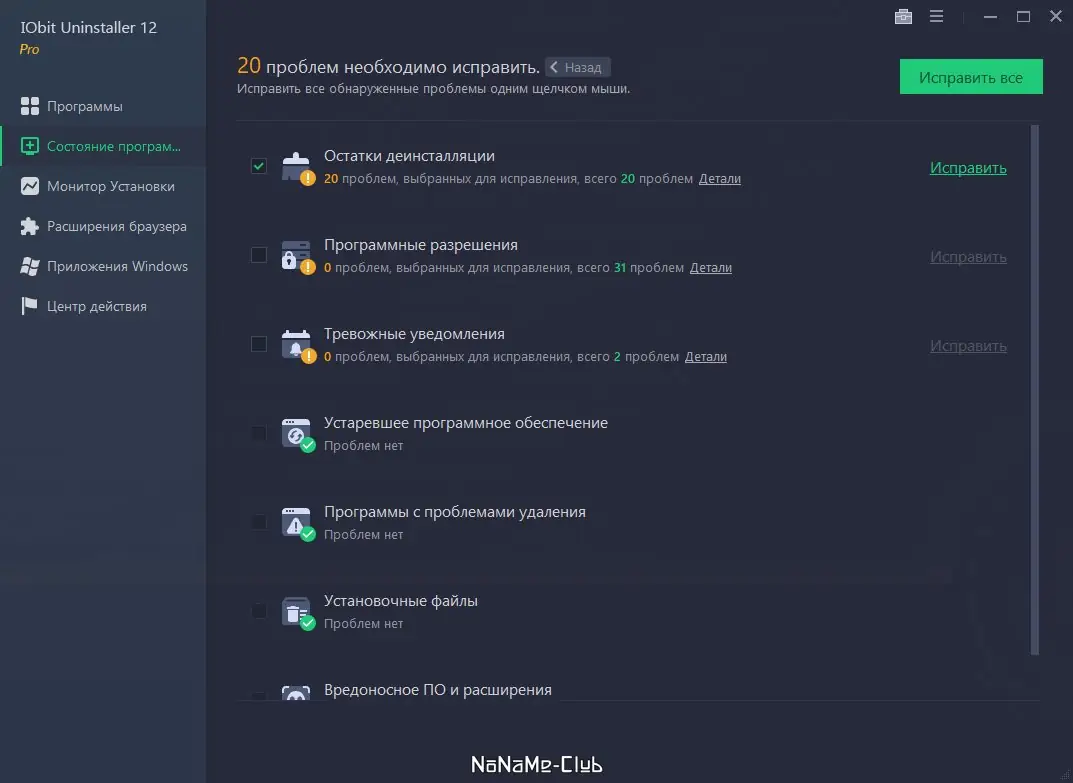Go to Приложения Windows section
The image size is (1073, 783).
103,266
